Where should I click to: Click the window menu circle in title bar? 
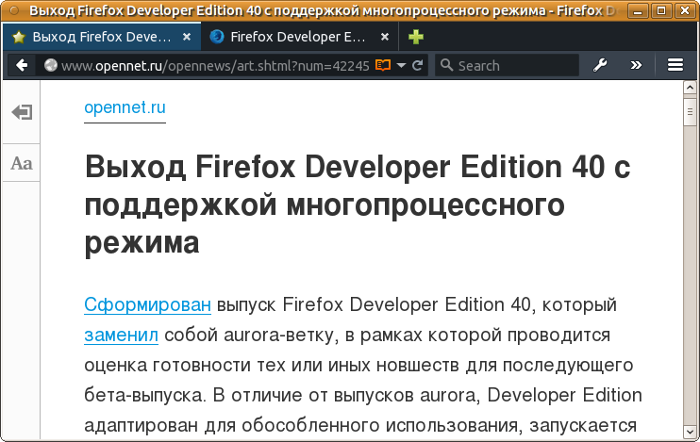tap(14, 10)
